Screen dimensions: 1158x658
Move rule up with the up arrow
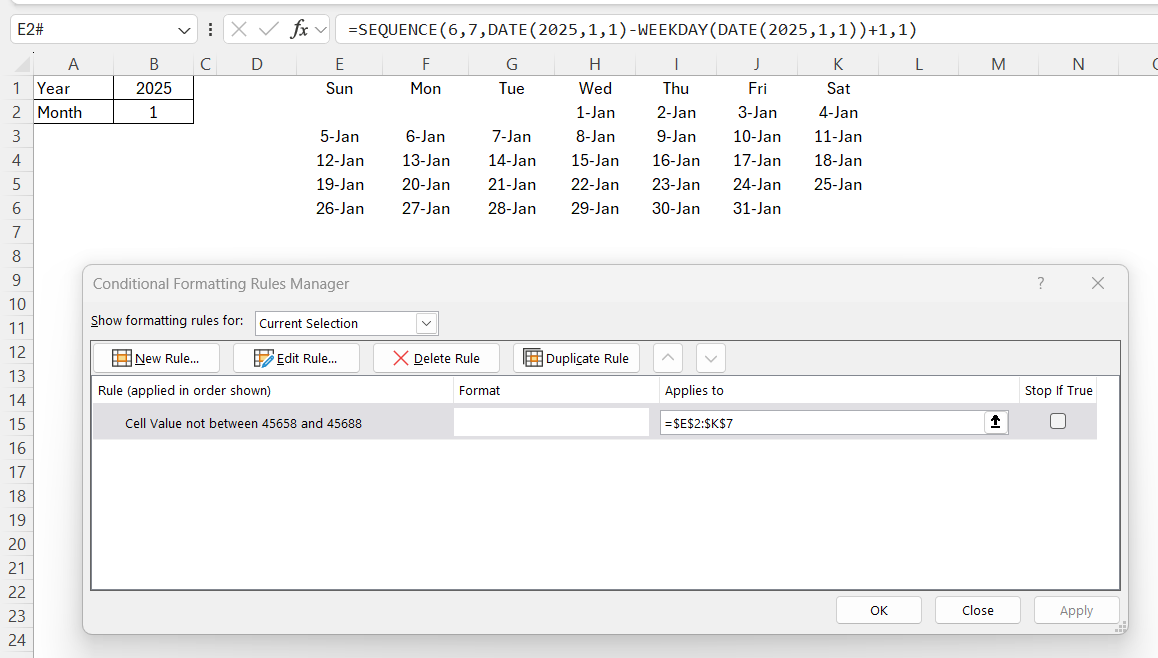(668, 358)
